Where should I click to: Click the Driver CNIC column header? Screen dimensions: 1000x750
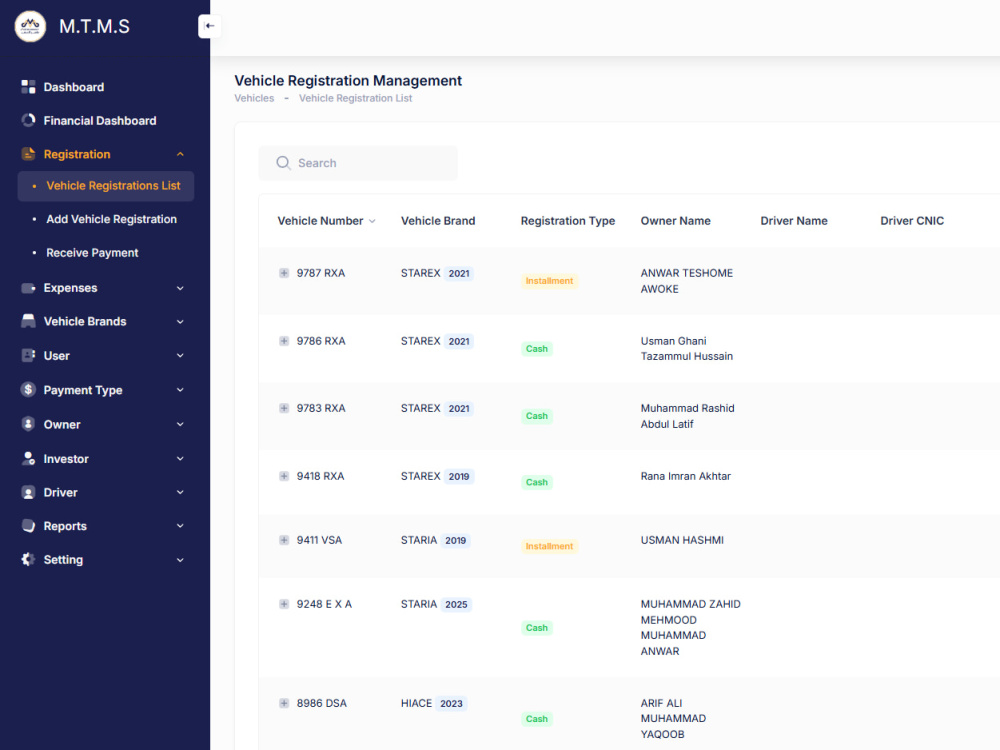tap(911, 221)
